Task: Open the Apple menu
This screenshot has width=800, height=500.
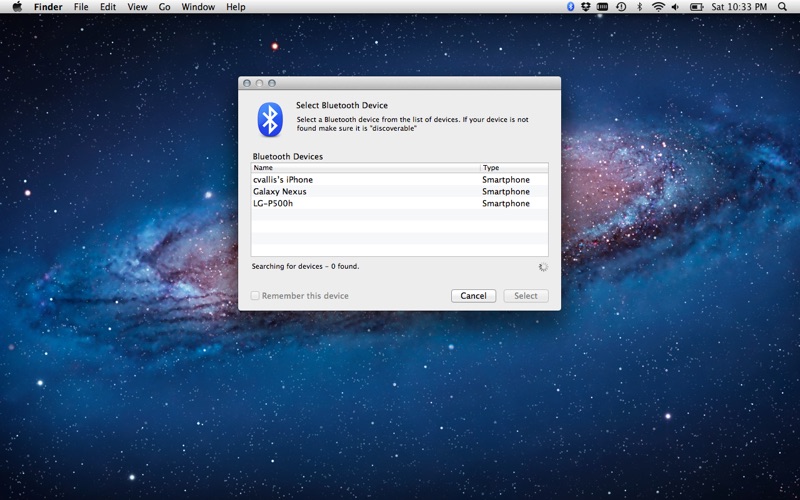Action: [x=17, y=7]
